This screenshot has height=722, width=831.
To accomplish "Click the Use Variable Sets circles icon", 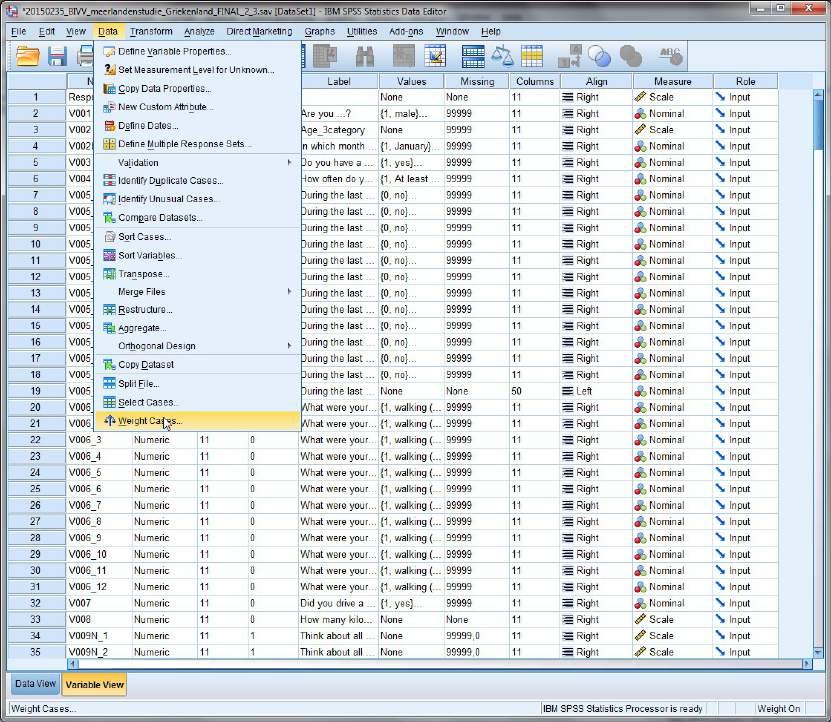I will click(599, 56).
